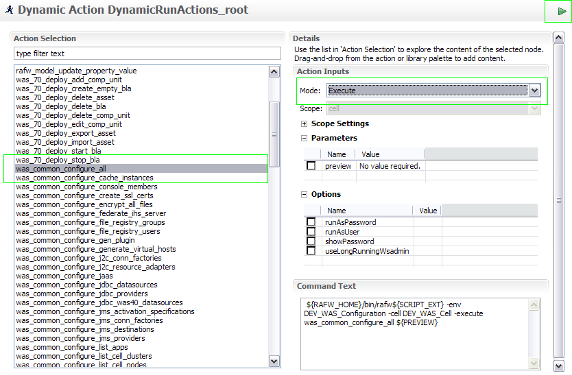Select was_70_deploy_edit_comp_unit action
Image resolution: width=572 pixels, height=375 pixels.
point(69,124)
